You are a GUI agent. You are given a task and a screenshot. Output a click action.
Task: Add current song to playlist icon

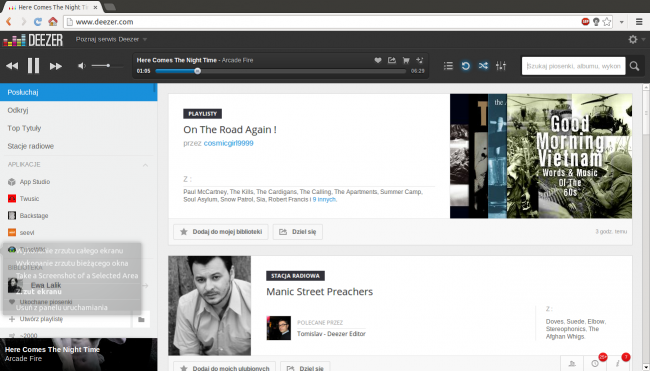tap(420, 60)
